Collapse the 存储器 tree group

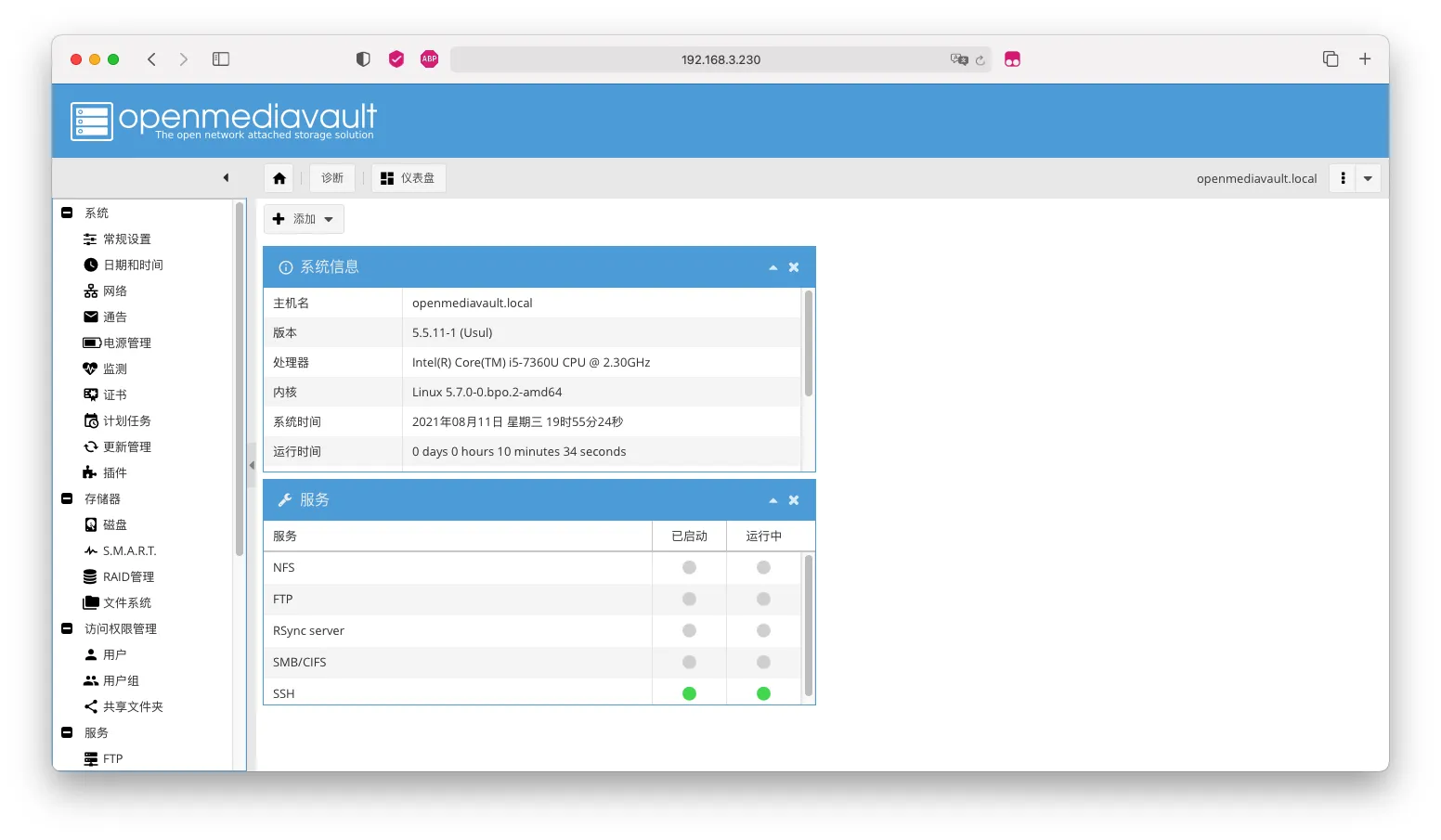pyautogui.click(x=67, y=499)
